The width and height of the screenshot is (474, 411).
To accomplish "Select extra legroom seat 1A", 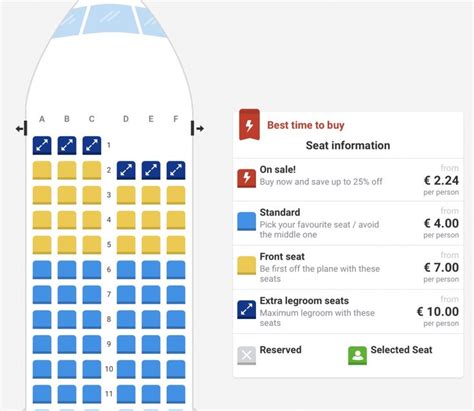I will [x=42, y=146].
